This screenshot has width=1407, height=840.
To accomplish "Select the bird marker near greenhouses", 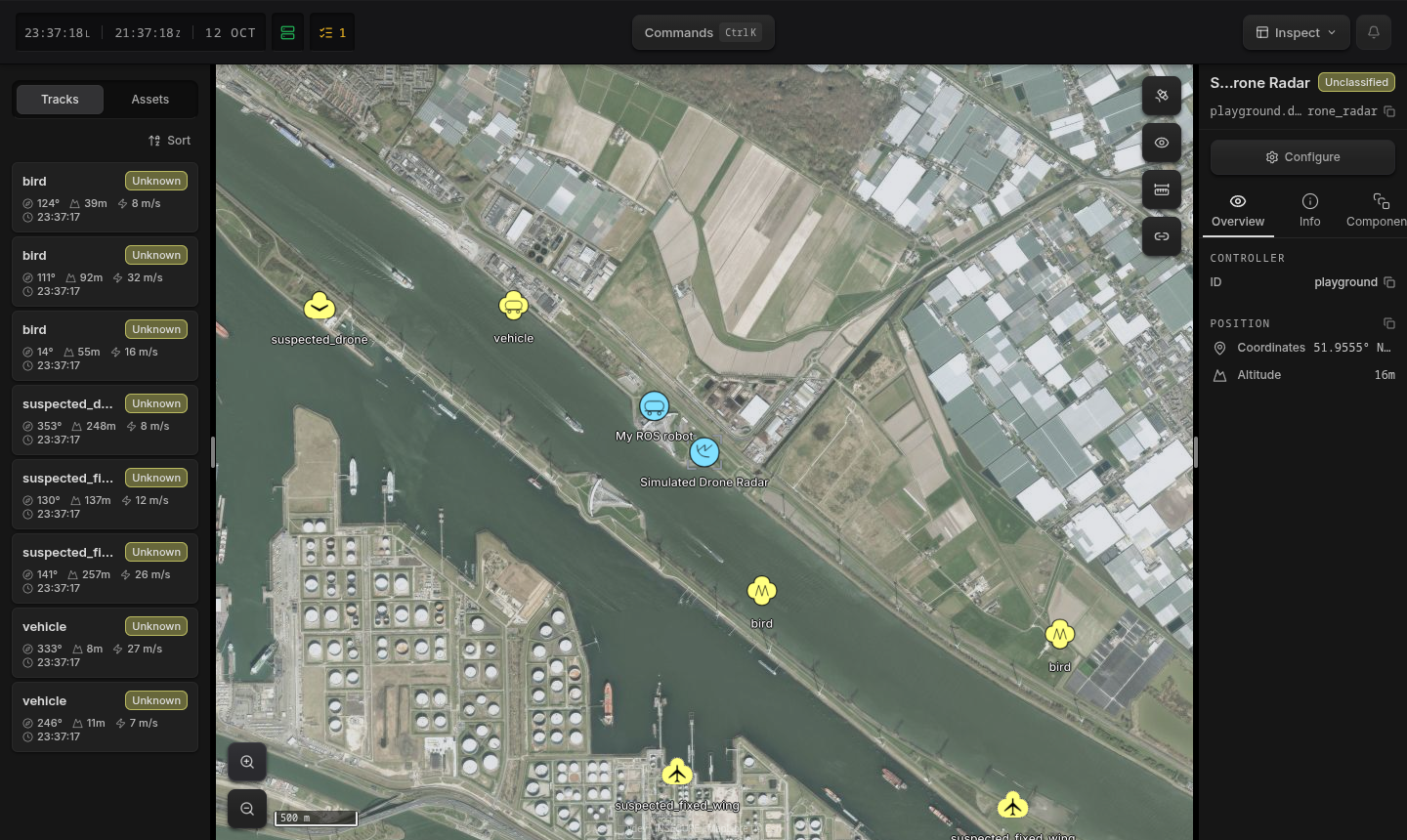I will point(1060,635).
